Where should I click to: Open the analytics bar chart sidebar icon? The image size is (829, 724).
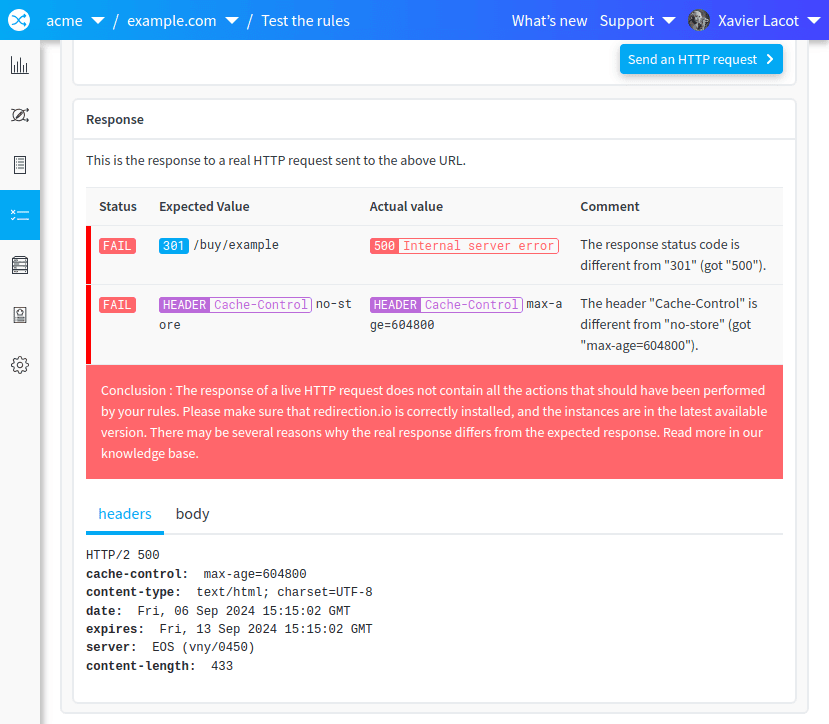point(20,65)
